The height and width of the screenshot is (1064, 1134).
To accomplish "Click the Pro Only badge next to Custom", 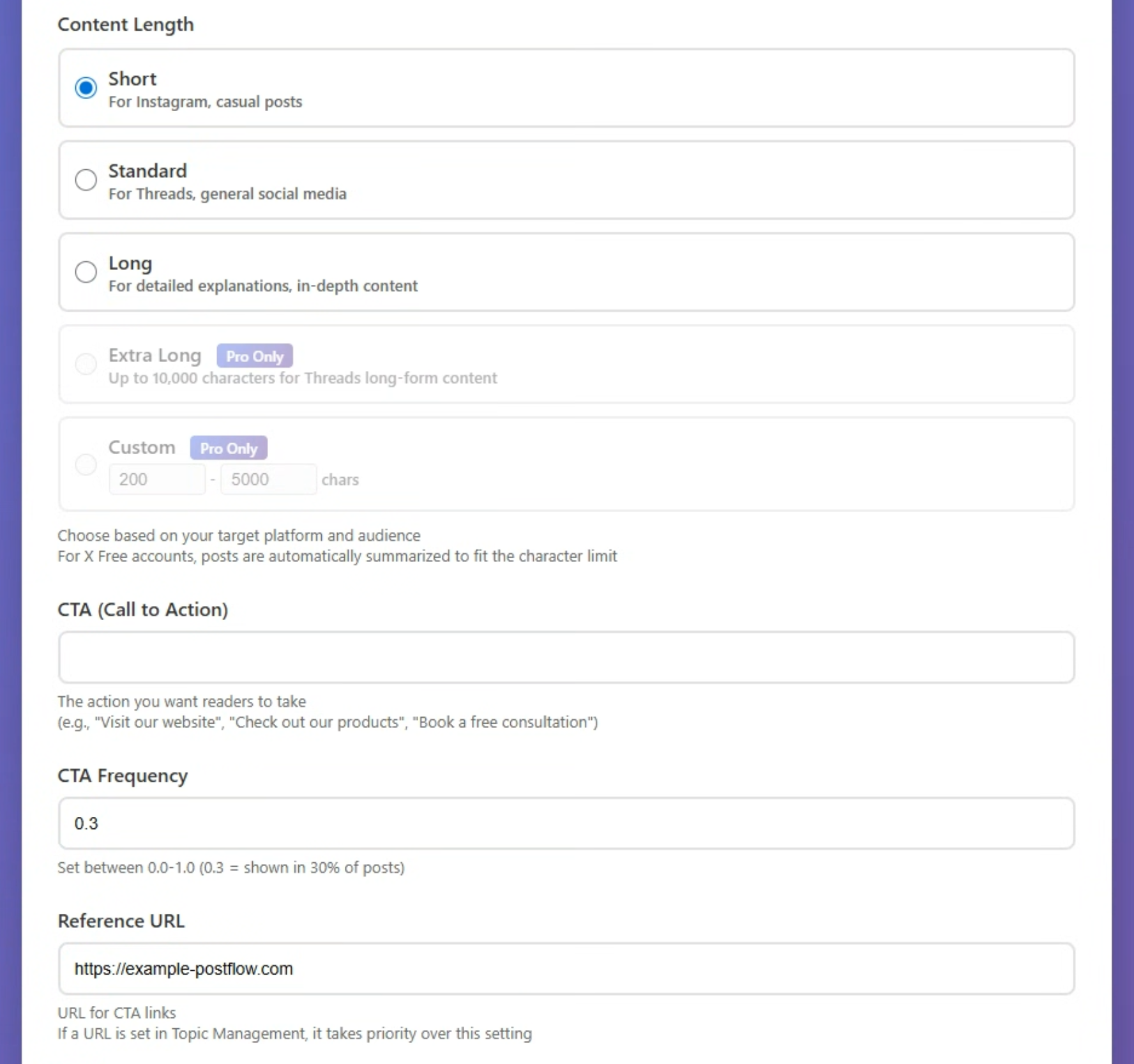I will point(228,448).
